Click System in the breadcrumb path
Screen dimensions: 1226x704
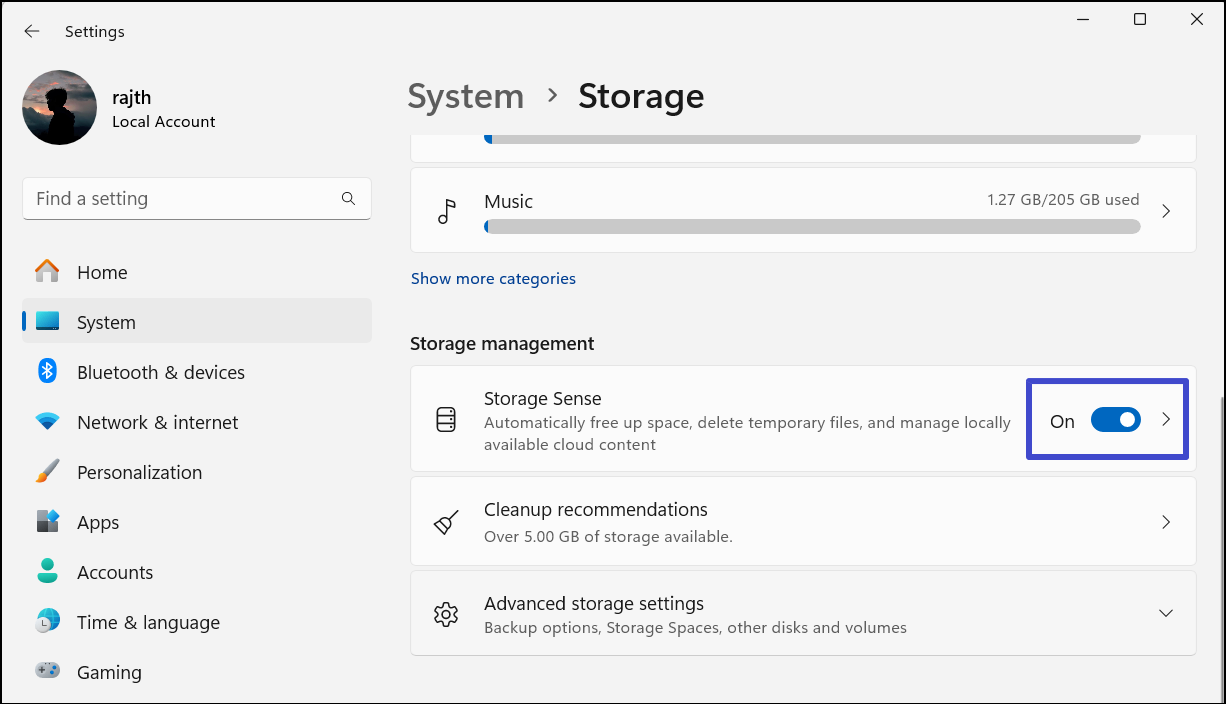465,95
